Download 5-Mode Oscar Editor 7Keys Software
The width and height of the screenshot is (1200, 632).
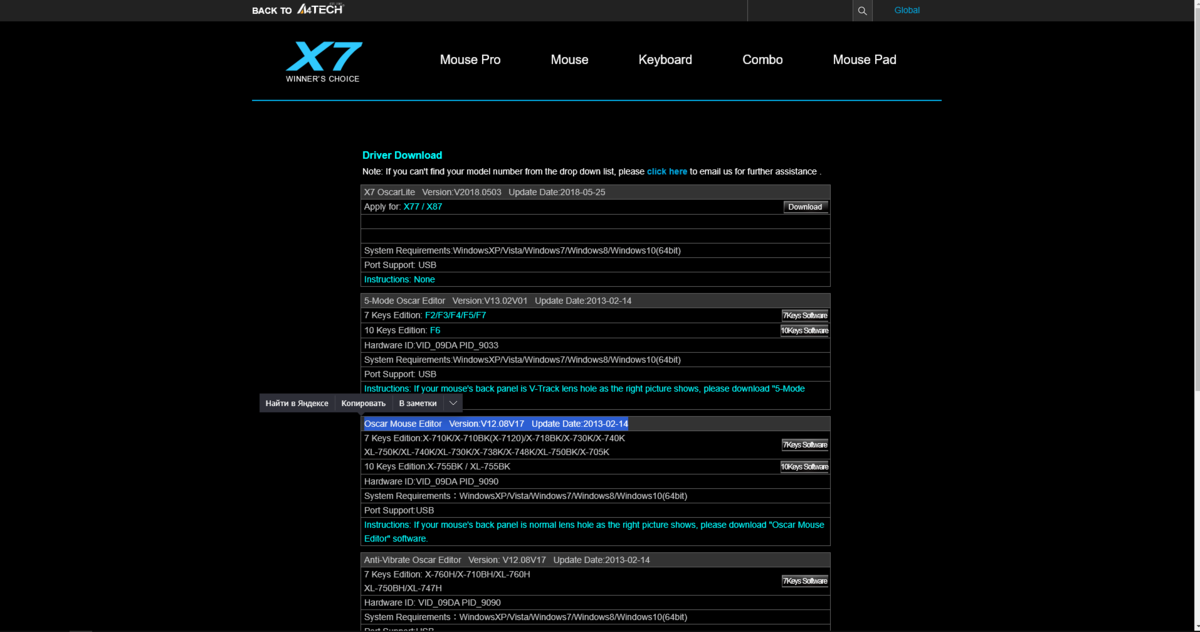[x=805, y=316]
